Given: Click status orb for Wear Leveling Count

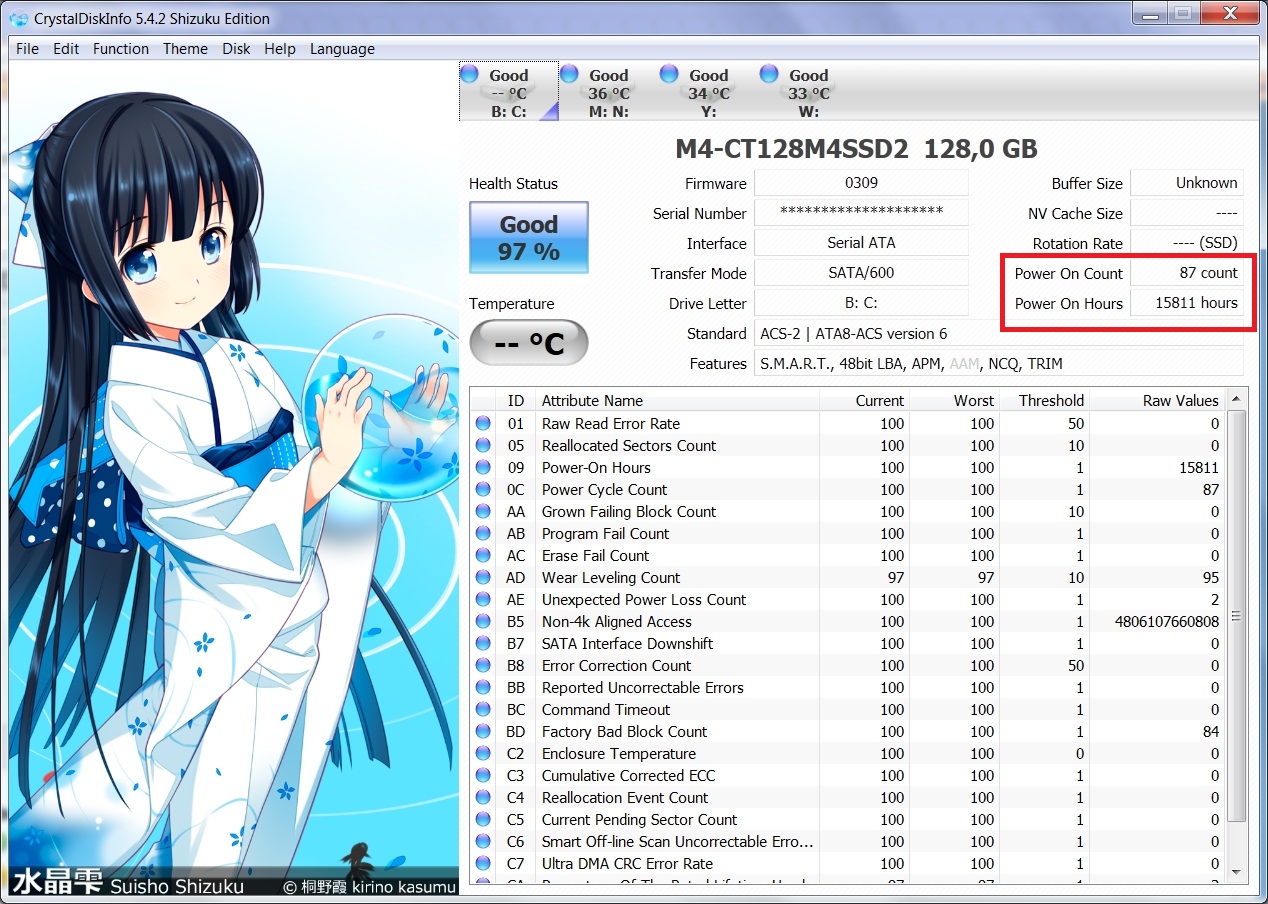Looking at the screenshot, I should click(x=483, y=577).
